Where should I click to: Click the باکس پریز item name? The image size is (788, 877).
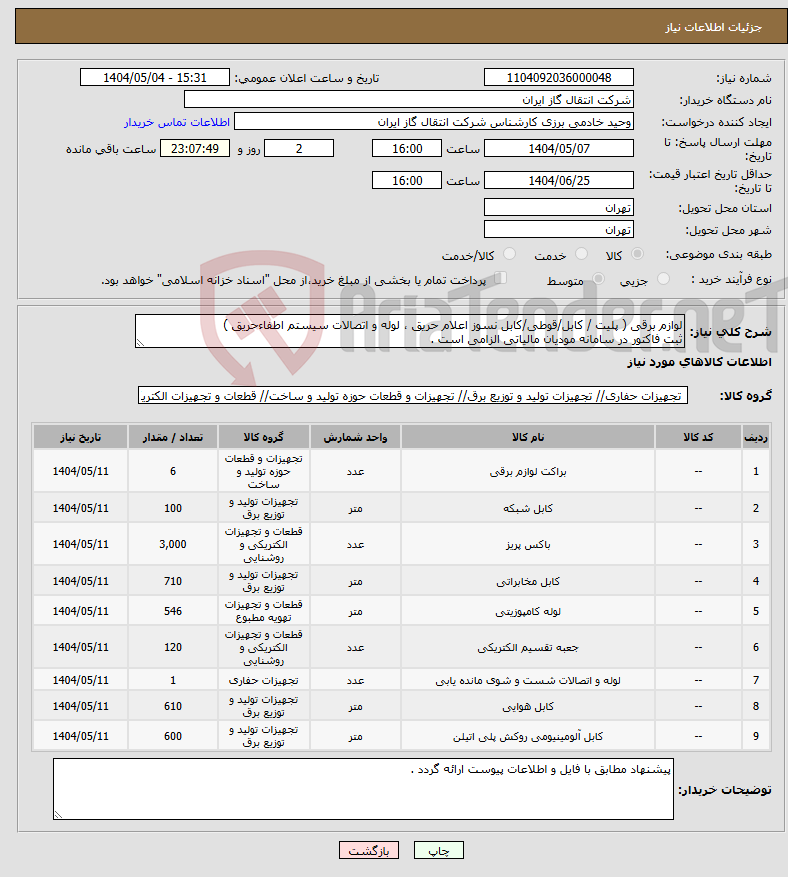pos(528,544)
